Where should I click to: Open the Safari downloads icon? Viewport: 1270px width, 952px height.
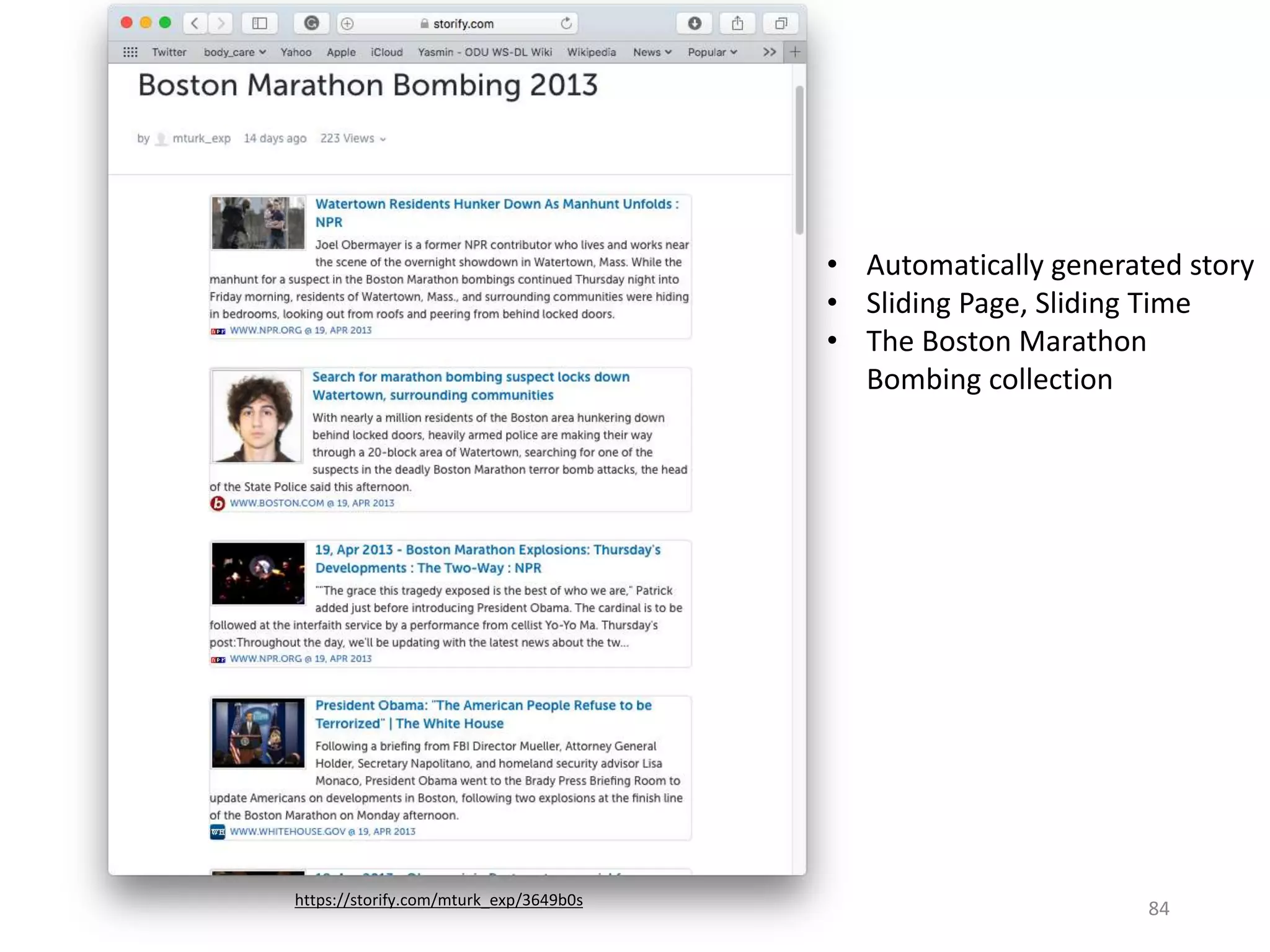pyautogui.click(x=695, y=24)
